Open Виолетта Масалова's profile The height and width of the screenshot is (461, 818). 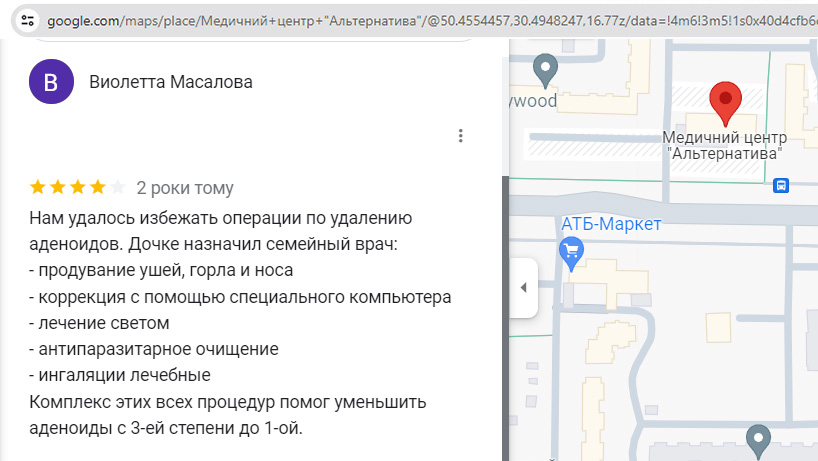[171, 82]
